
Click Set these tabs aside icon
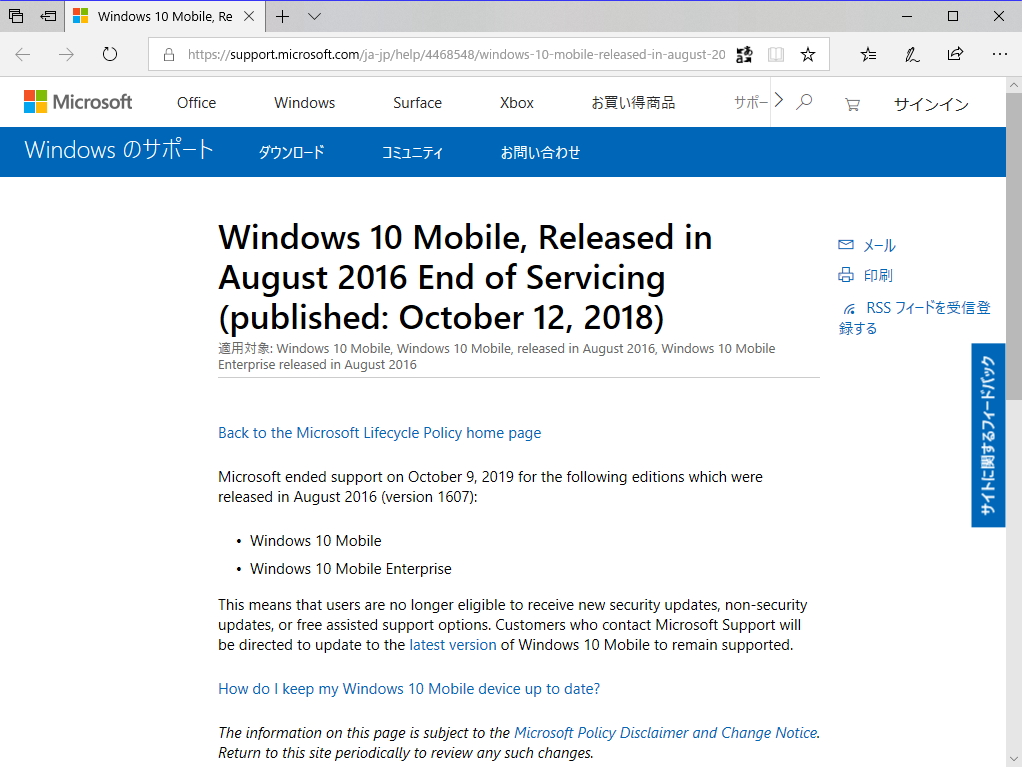48,16
